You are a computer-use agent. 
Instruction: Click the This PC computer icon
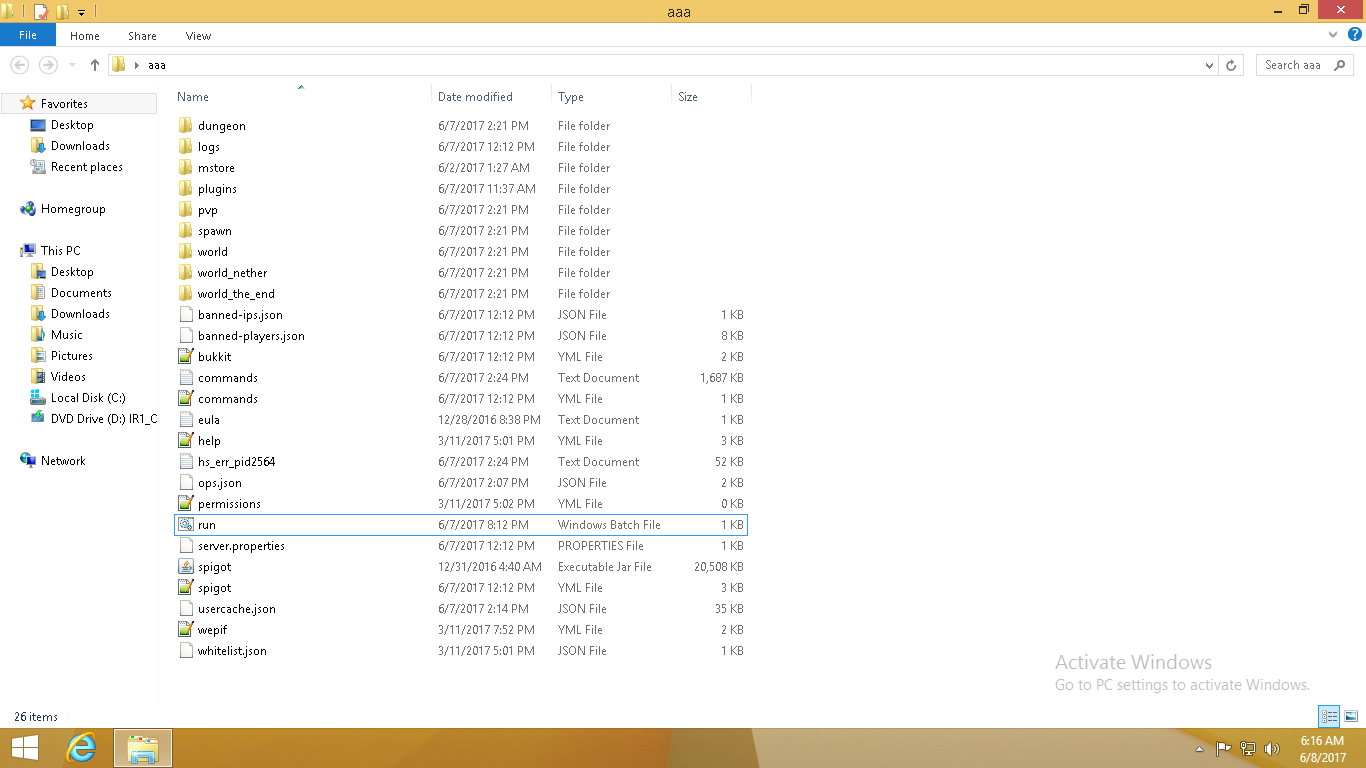pyautogui.click(x=28, y=251)
